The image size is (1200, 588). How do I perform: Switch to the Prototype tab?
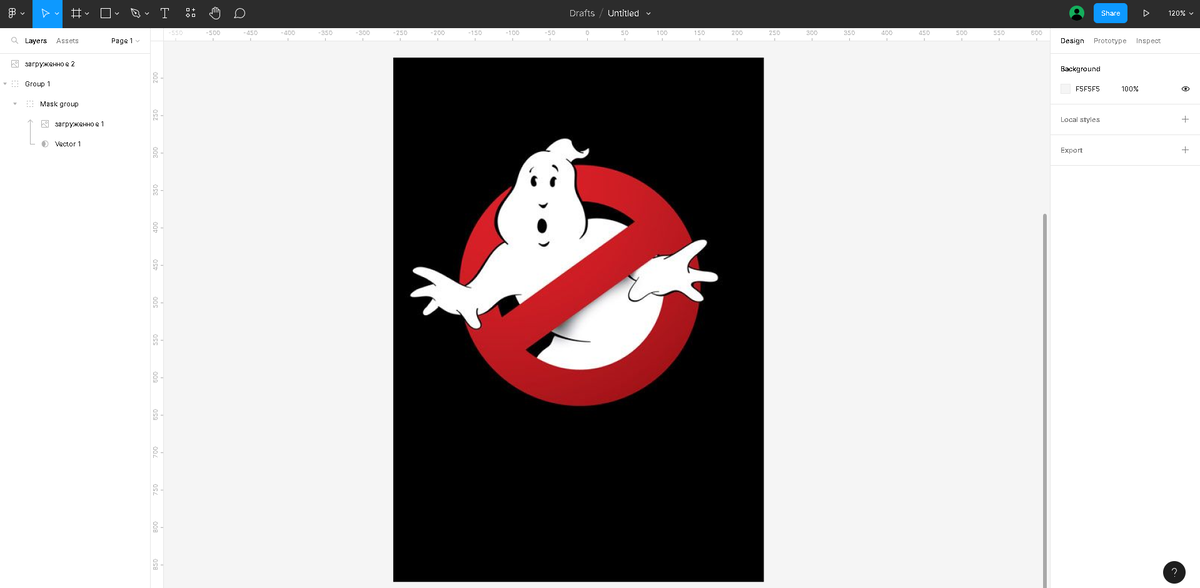[1109, 41]
